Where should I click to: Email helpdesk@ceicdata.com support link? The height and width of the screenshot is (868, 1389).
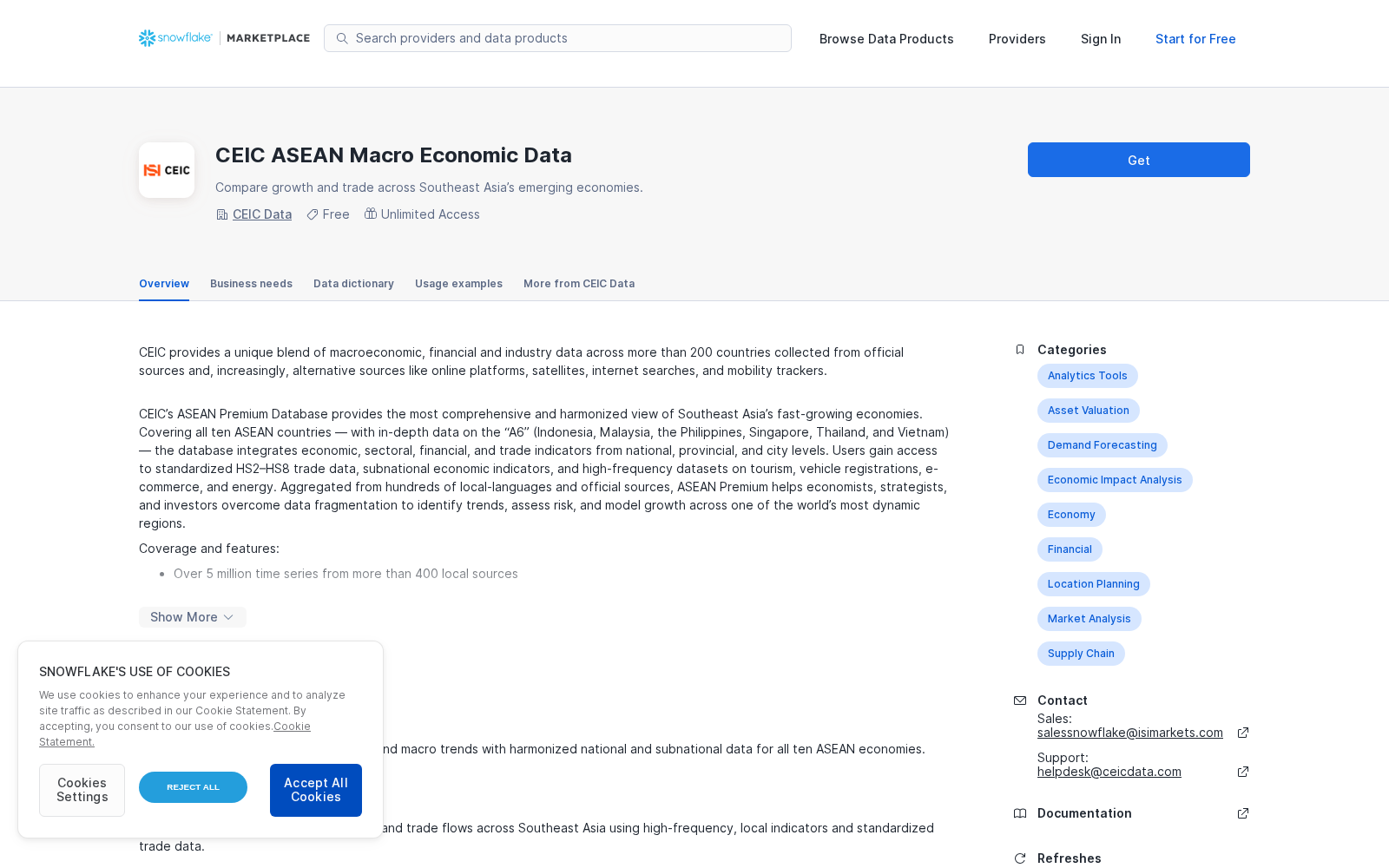(x=1109, y=772)
